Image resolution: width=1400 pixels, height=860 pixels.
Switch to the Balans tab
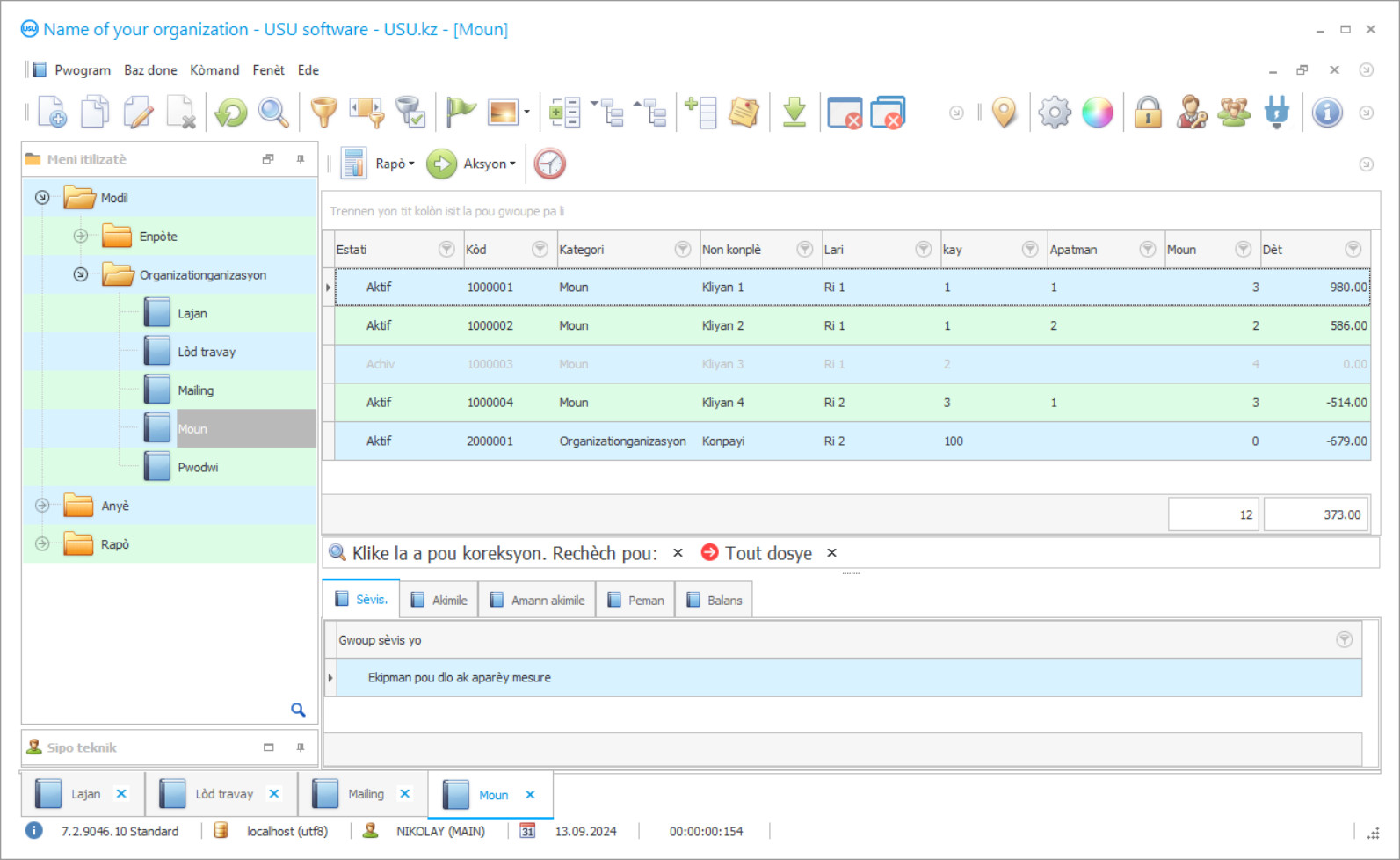pyautogui.click(x=714, y=601)
